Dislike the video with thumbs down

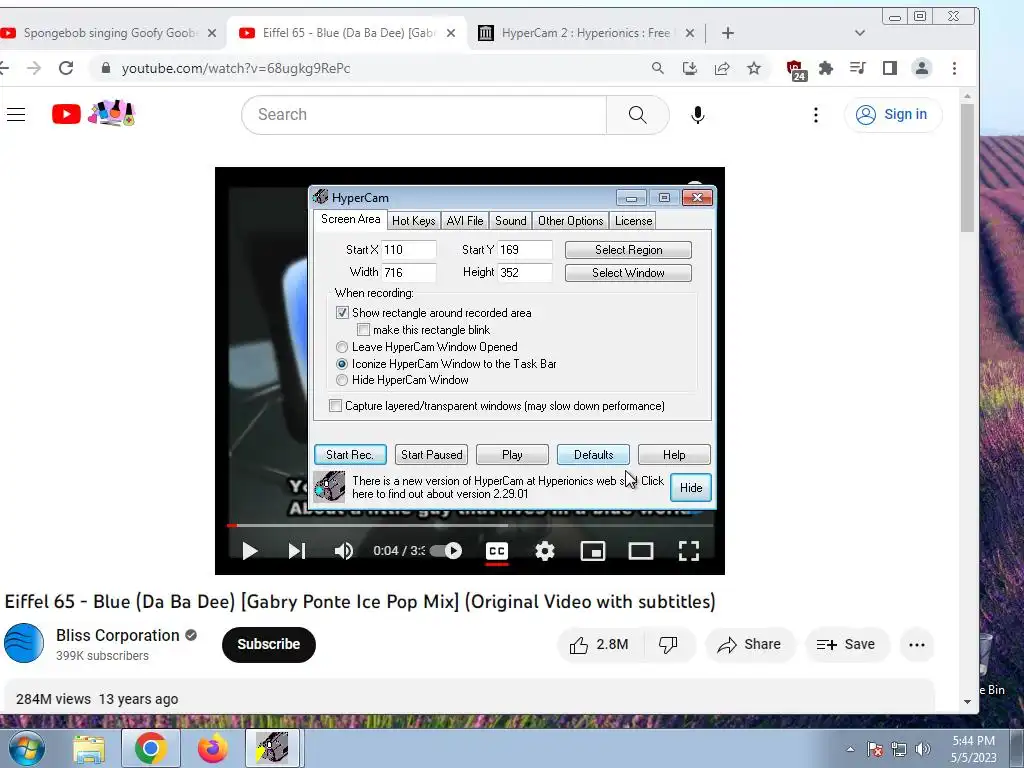point(668,645)
